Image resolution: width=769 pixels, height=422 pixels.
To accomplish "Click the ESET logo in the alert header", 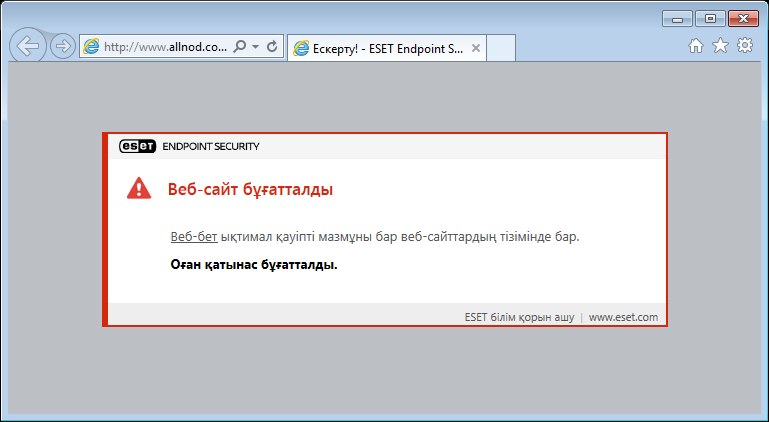I will pos(137,146).
